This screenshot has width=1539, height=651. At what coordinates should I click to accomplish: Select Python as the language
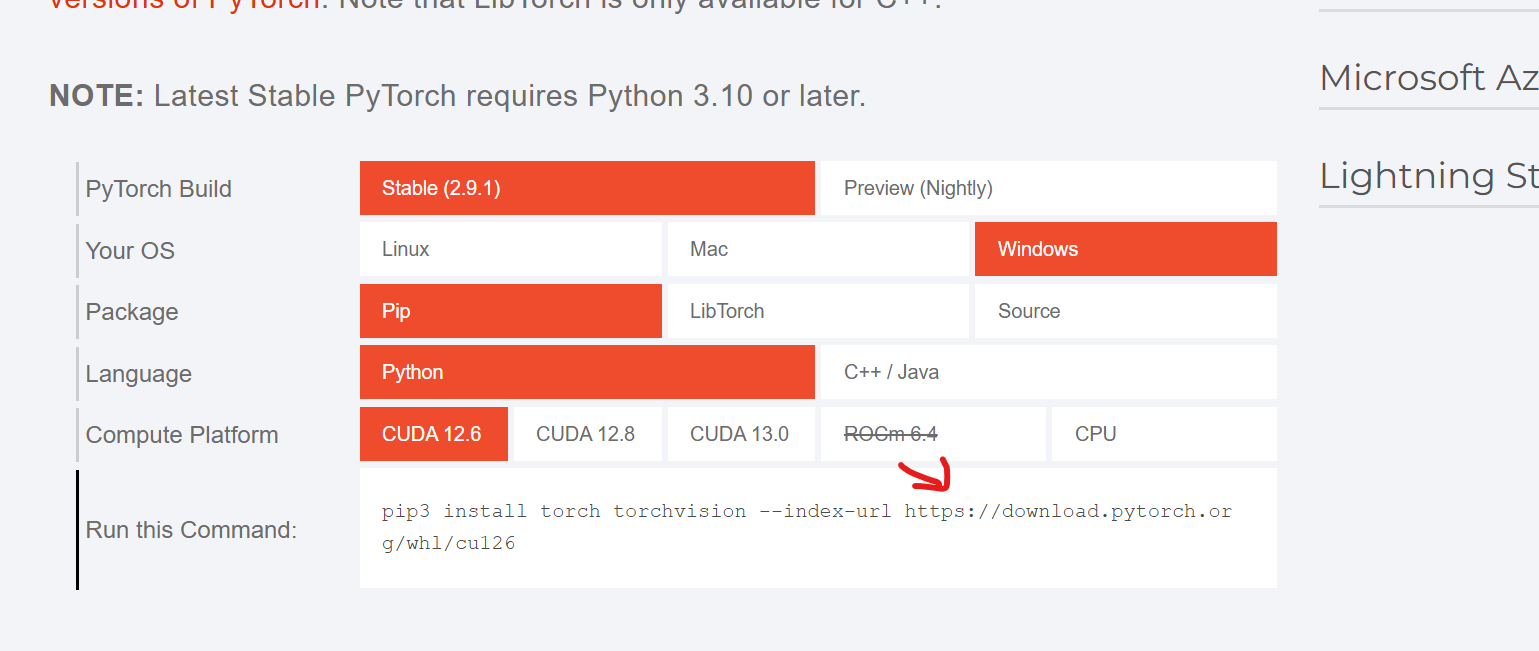[x=587, y=372]
